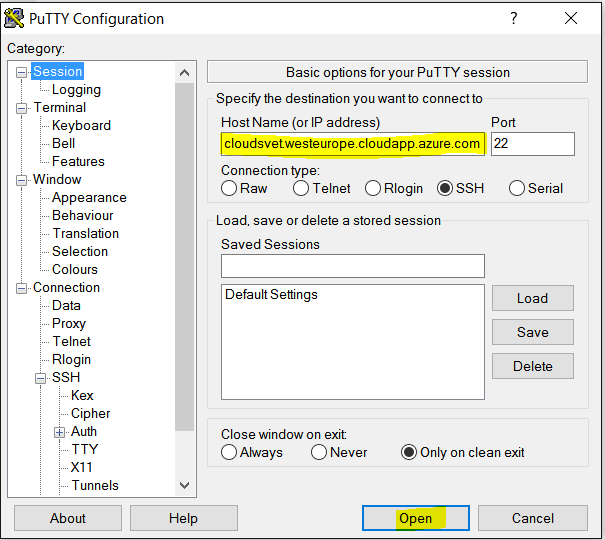
Task: Click the Host Name input field
Action: point(353,144)
